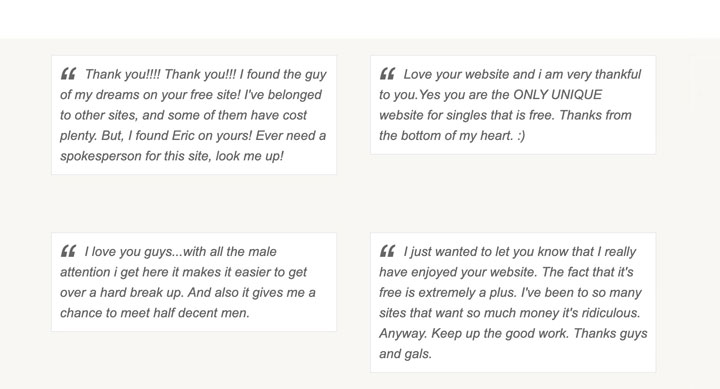Viewport: 720px width, 389px height.
Task: Click the line "spokesperson for this site, look me up!"
Action: pos(172,156)
